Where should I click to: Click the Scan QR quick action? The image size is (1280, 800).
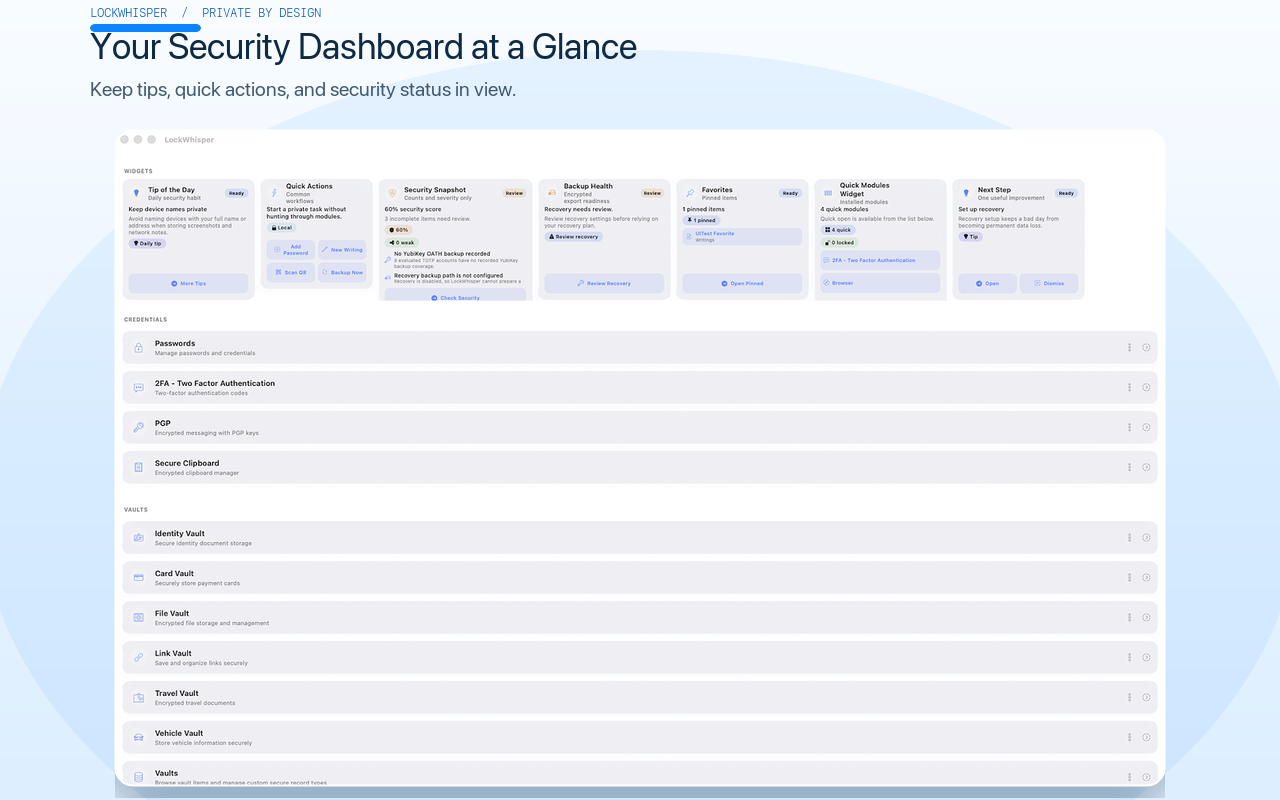click(x=291, y=272)
